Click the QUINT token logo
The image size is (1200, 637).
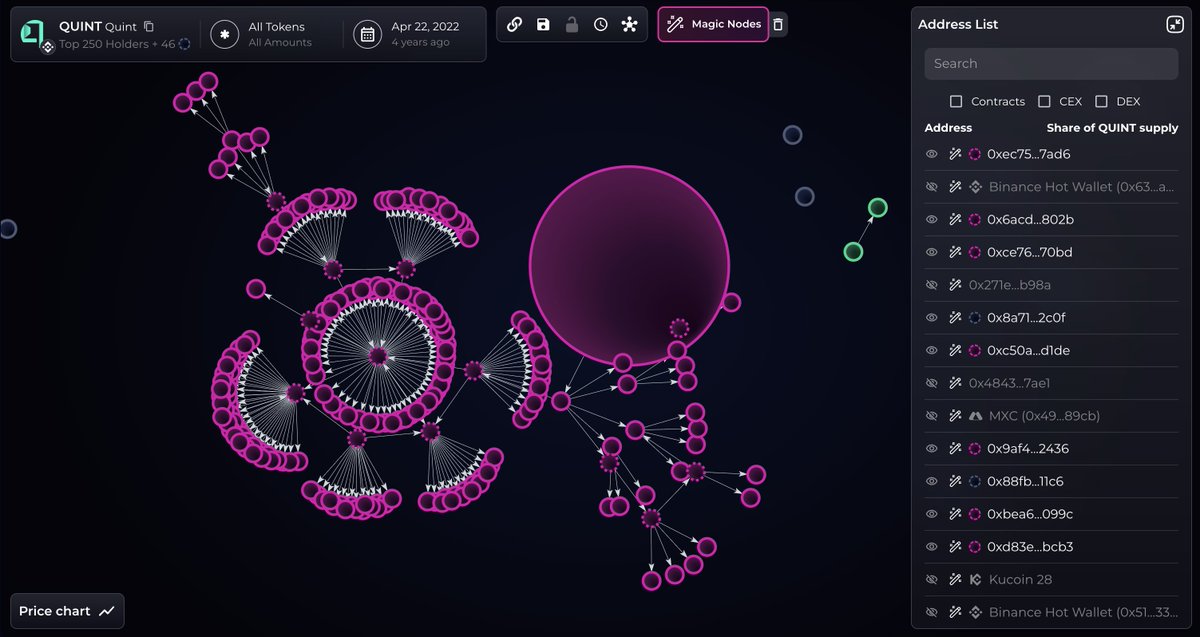coord(34,33)
